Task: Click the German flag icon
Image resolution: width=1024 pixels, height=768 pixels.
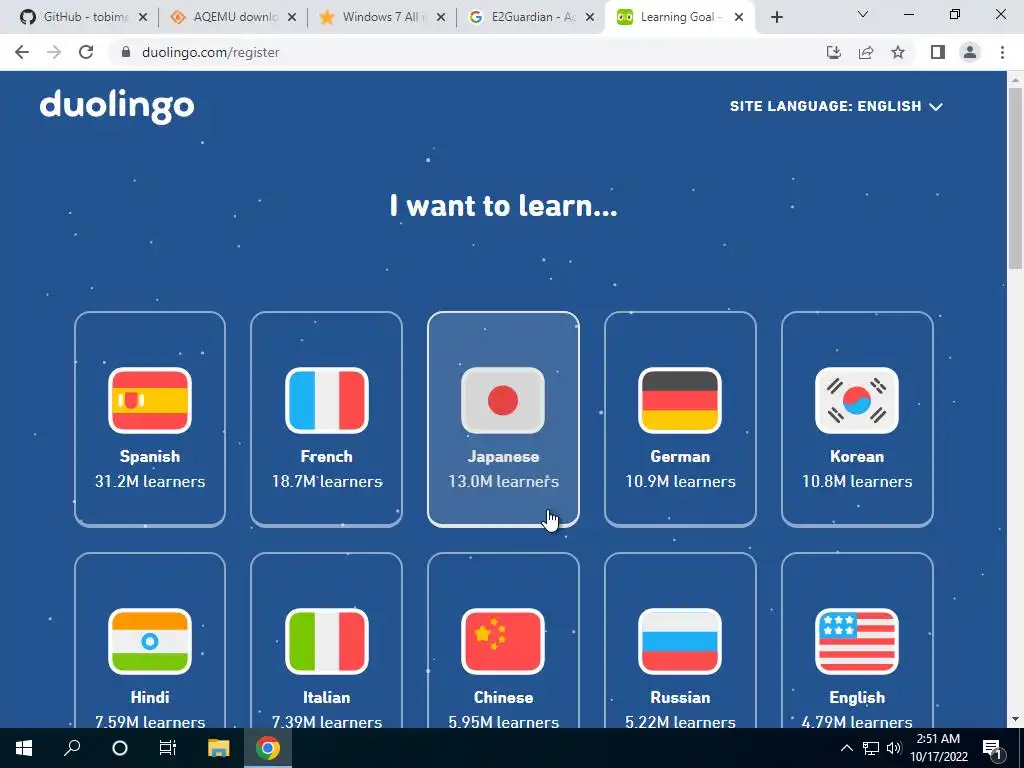Action: tap(680, 400)
